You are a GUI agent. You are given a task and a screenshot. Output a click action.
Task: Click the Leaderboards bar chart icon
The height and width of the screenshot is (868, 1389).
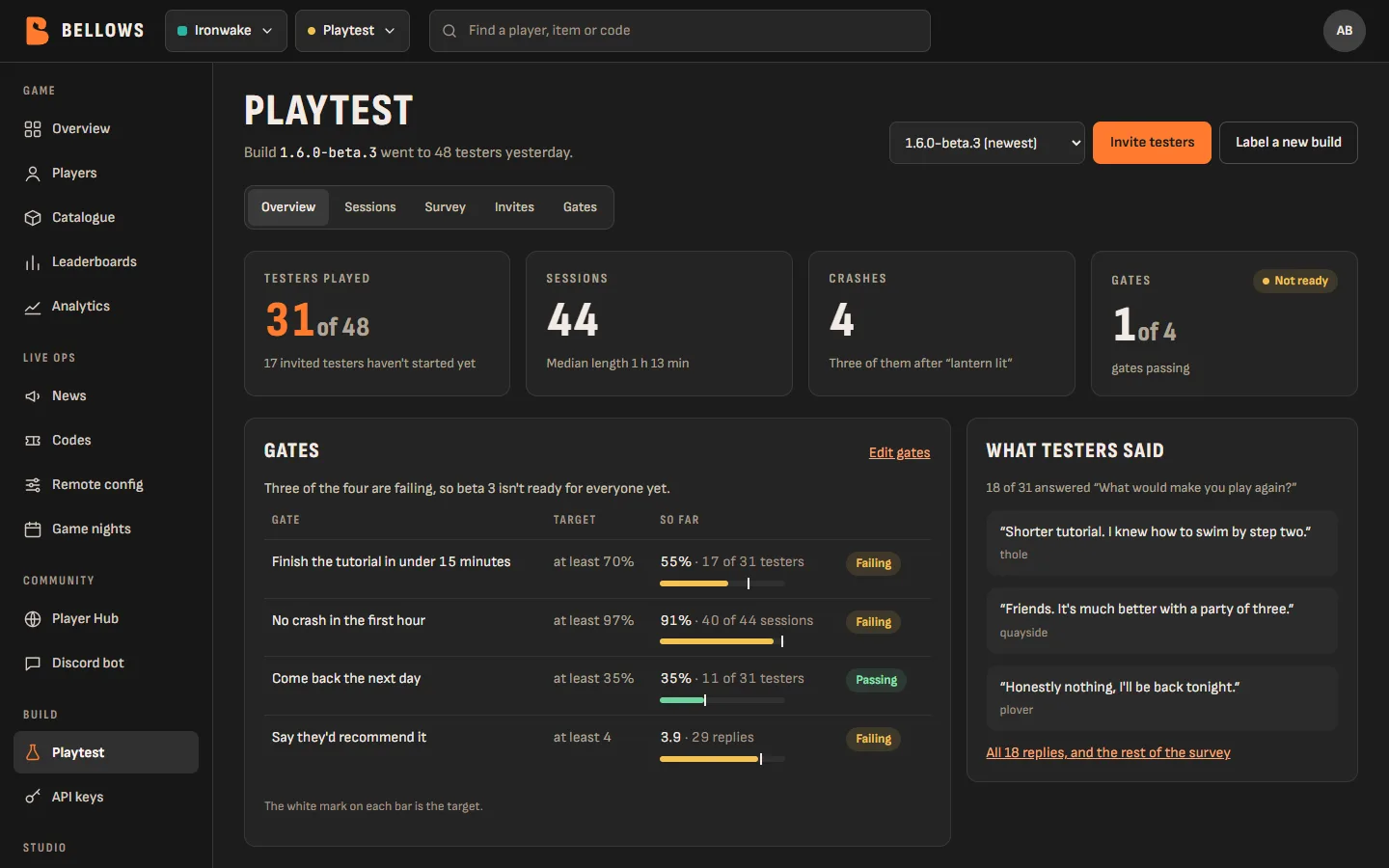tap(33, 262)
